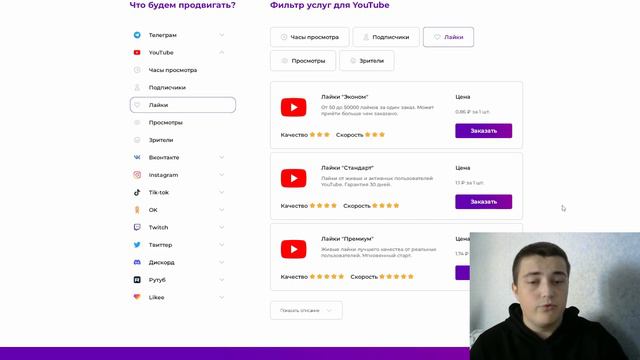This screenshot has height=360, width=640.
Task: Click the Телеграм label in sidebar
Action: [162, 35]
